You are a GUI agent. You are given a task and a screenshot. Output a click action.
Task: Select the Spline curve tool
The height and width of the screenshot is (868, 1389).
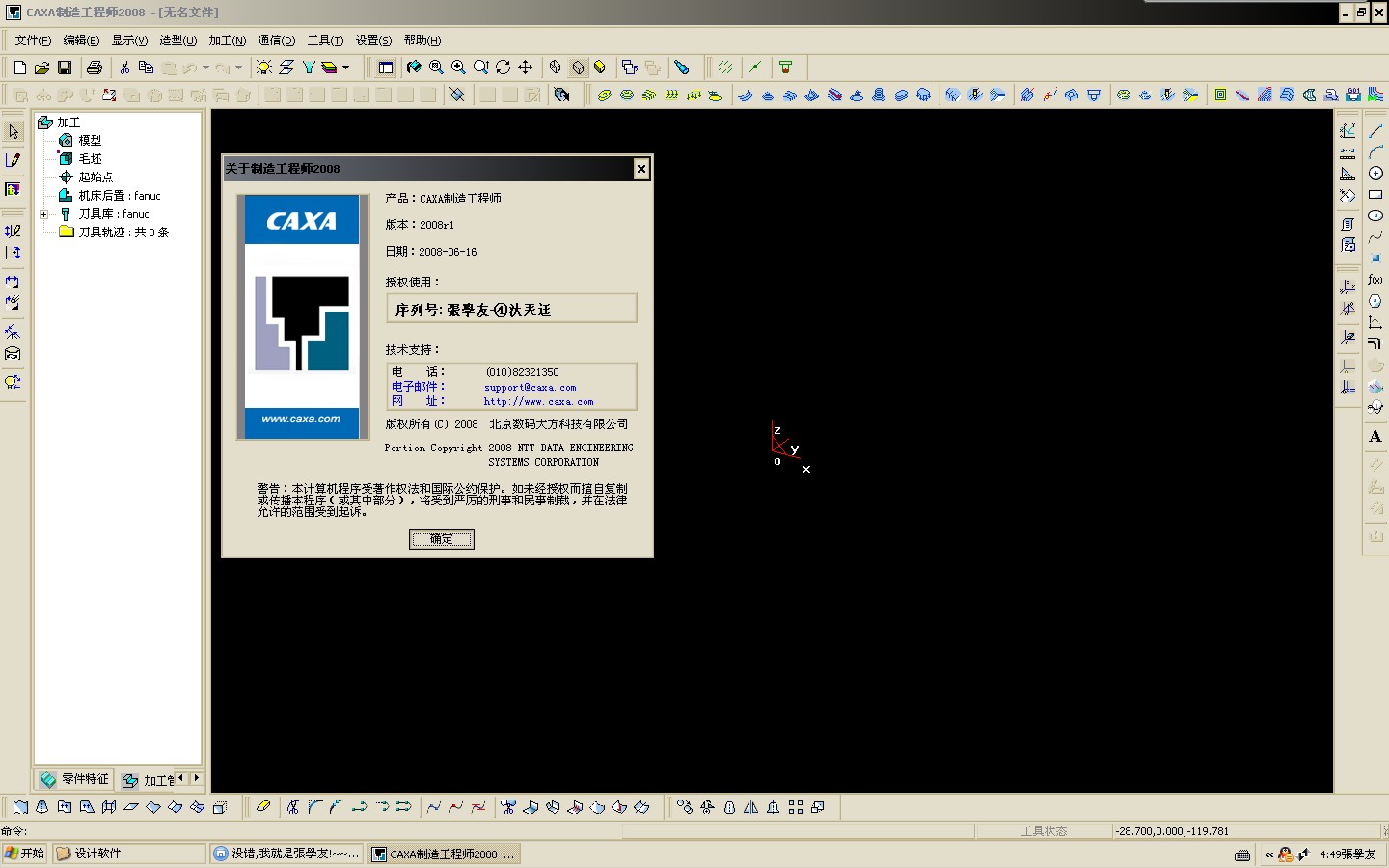(x=1375, y=236)
